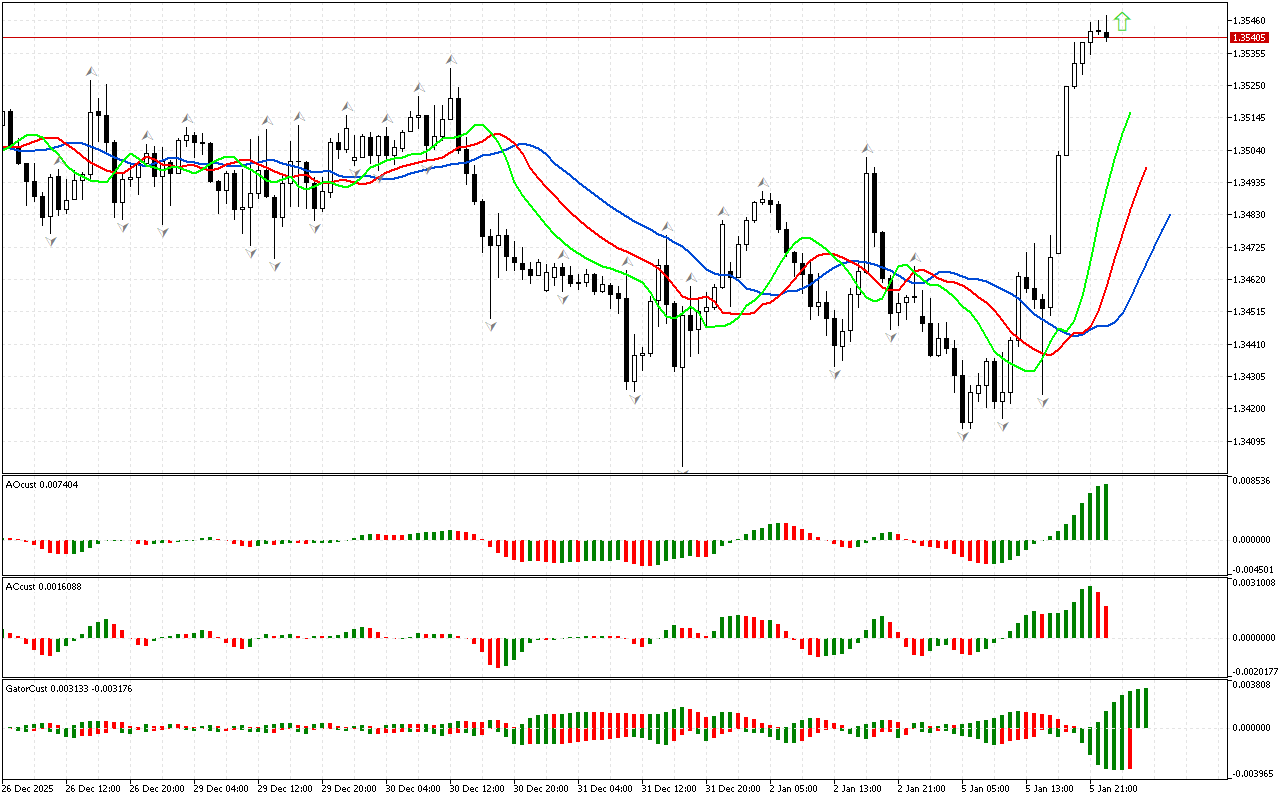The image size is (1280, 800).
Task: Select the last black candle at chart's right edge
Action: pos(1107,35)
